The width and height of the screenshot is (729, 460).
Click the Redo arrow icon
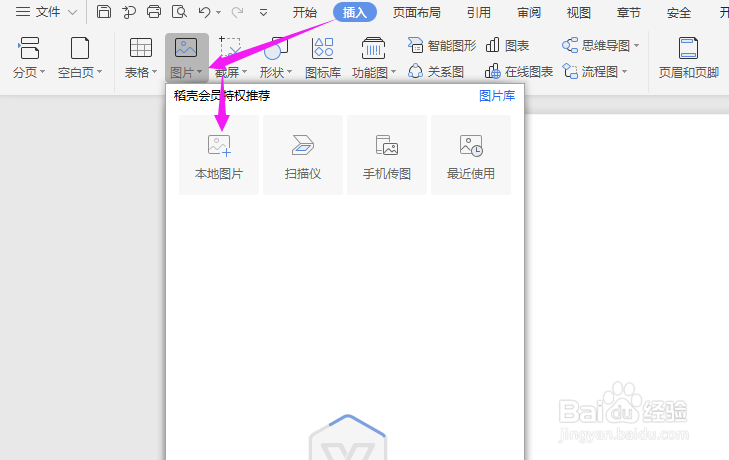[237, 12]
